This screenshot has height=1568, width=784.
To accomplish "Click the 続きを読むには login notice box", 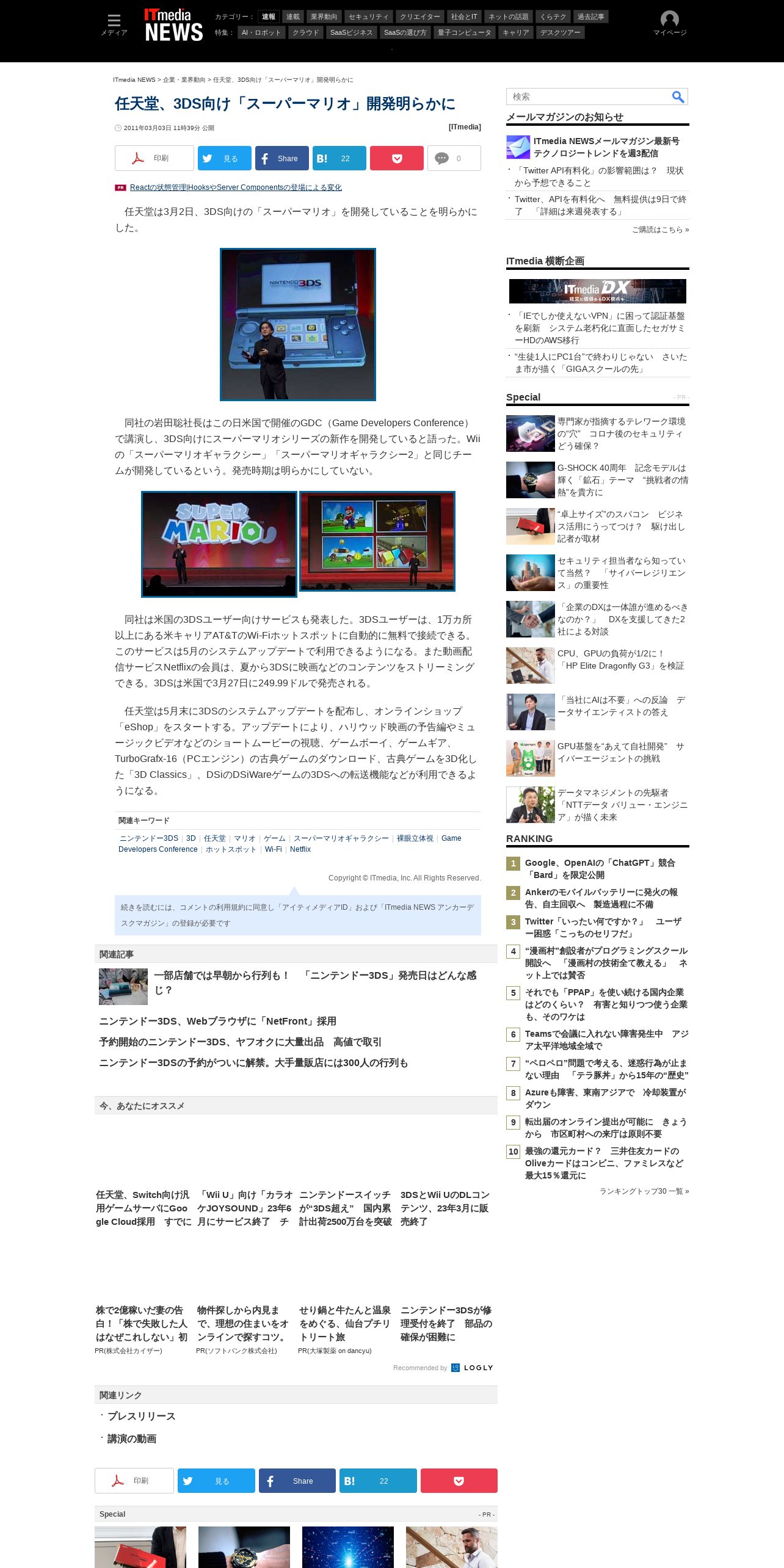I will click(x=298, y=915).
